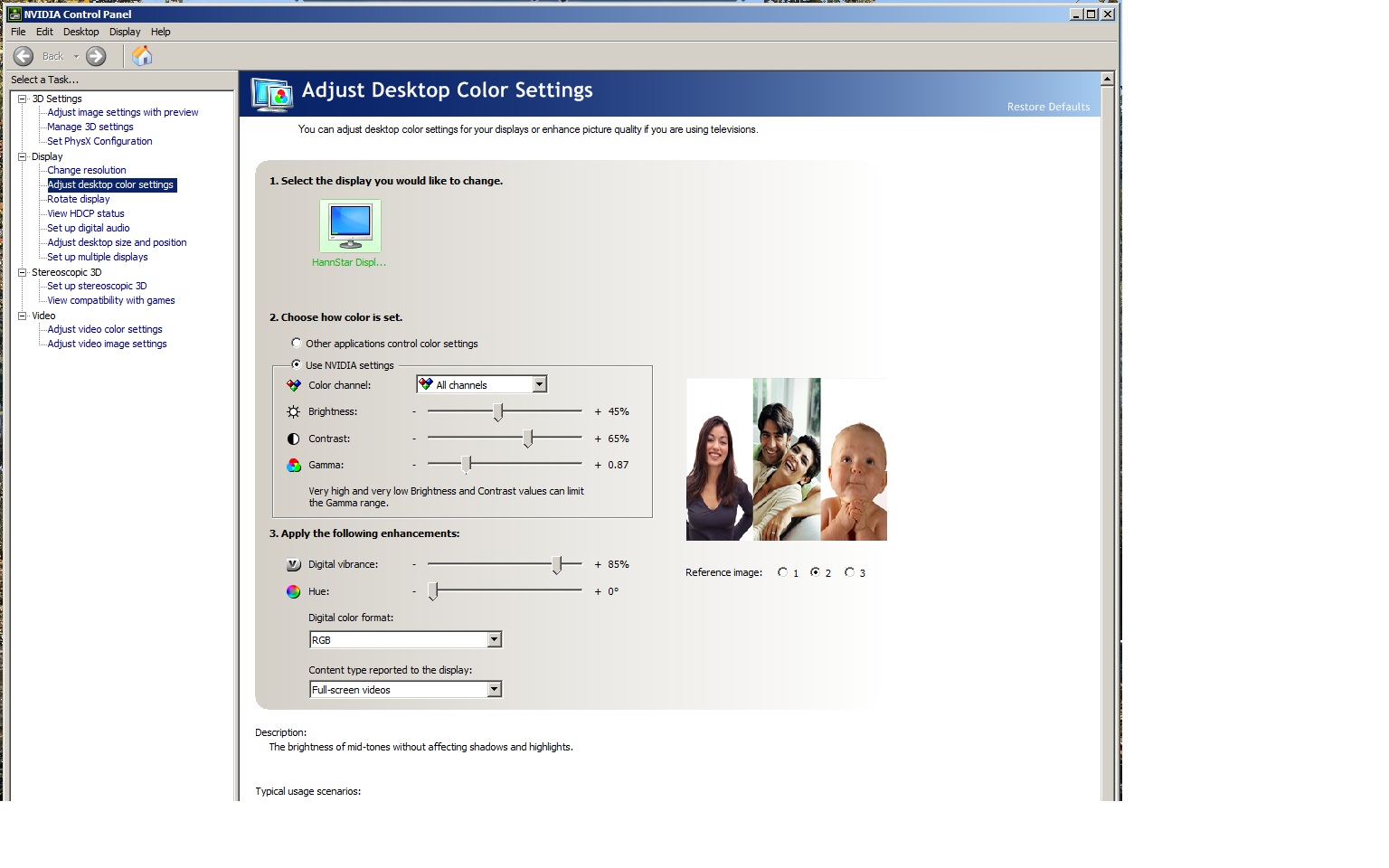Image resolution: width=1389 pixels, height=868 pixels.
Task: Open the File menu
Action: click(x=18, y=32)
